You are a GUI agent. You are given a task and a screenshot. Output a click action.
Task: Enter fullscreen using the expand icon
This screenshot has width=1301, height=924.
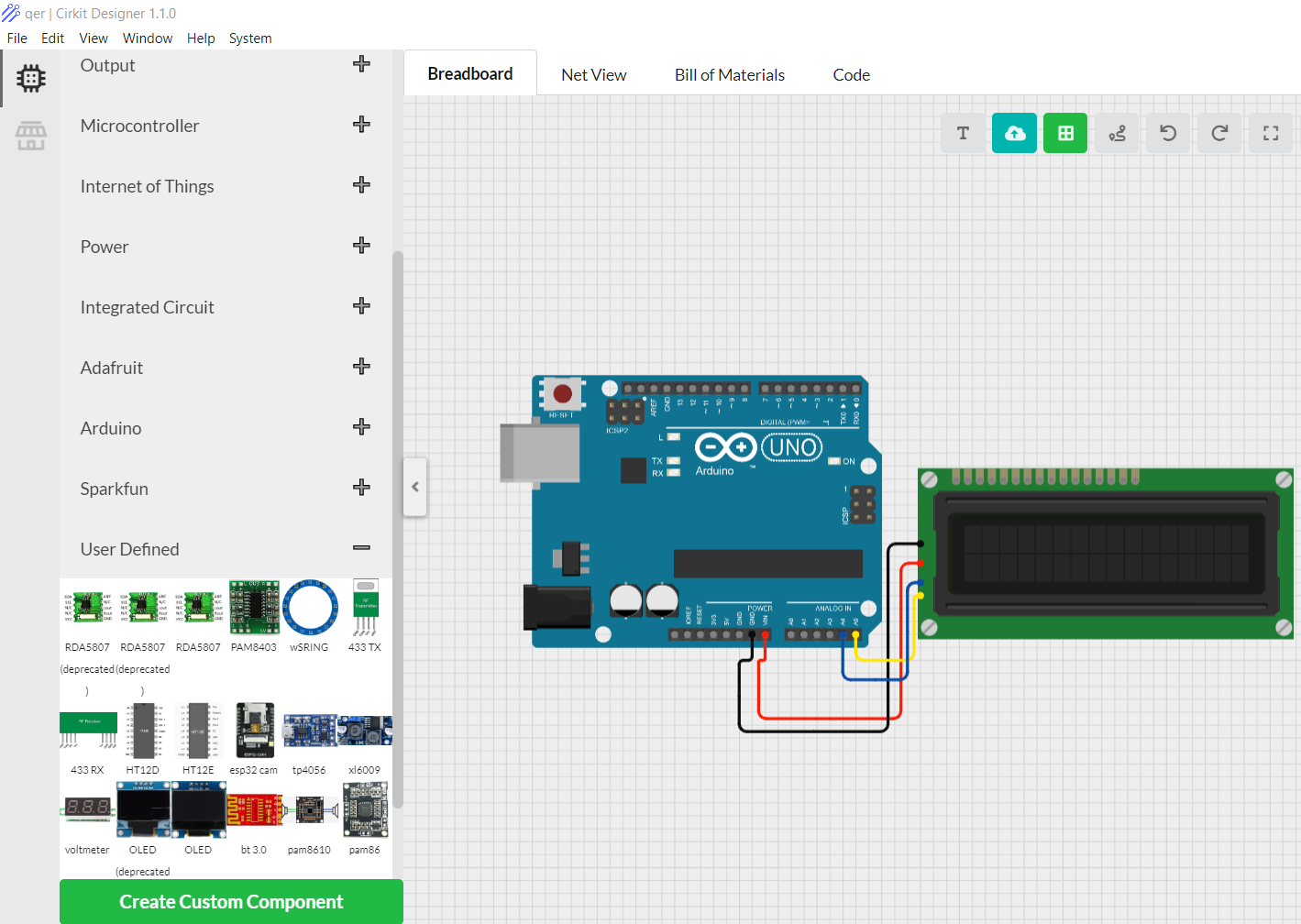point(1270,133)
